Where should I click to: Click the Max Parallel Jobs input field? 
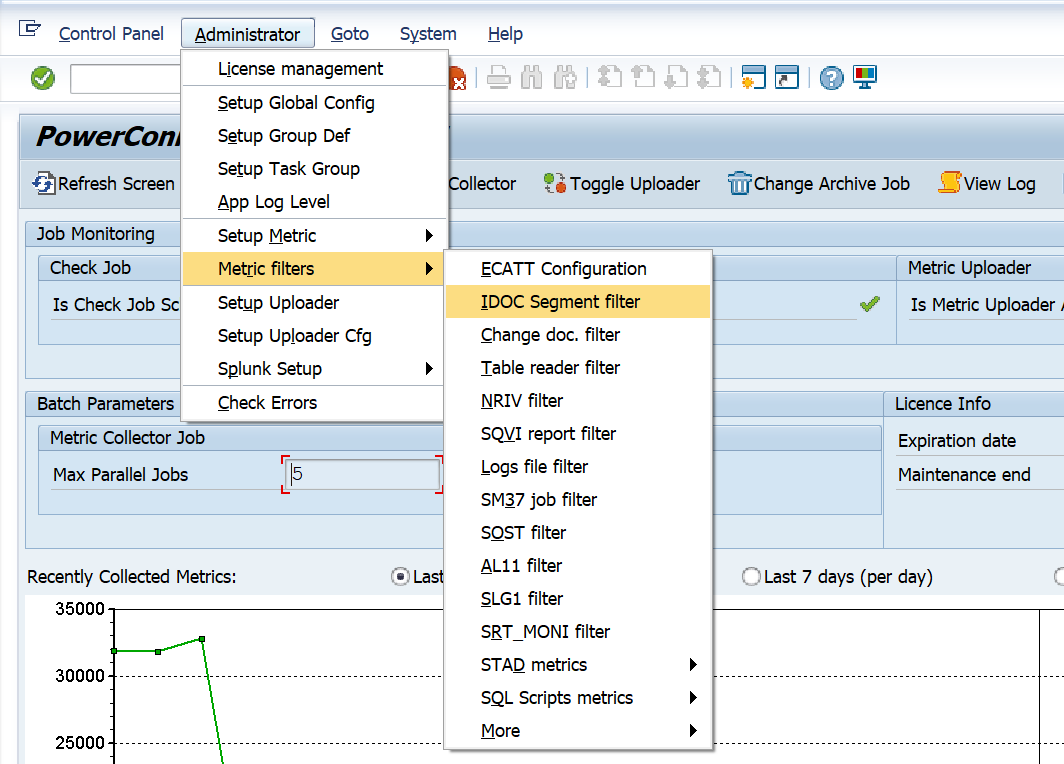(363, 475)
